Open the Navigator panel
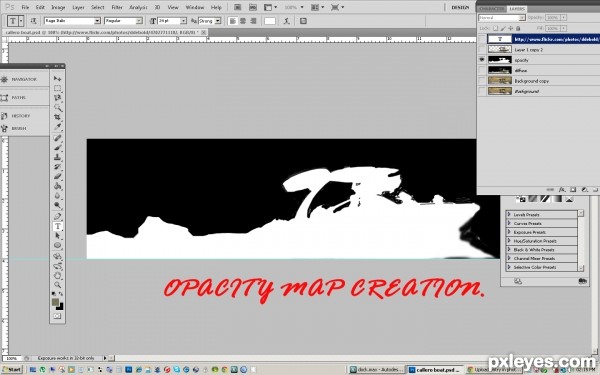The image size is (600, 375). pos(24,79)
